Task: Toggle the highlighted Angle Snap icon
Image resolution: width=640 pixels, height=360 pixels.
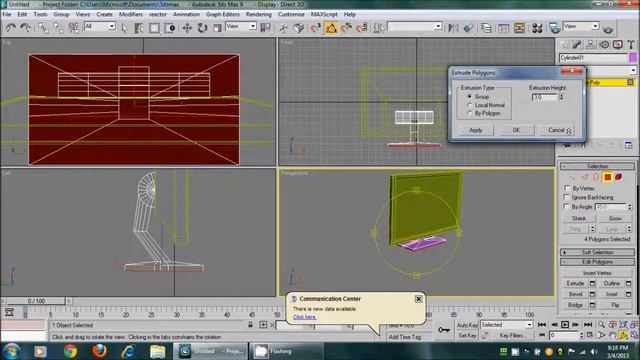Action: (331, 28)
